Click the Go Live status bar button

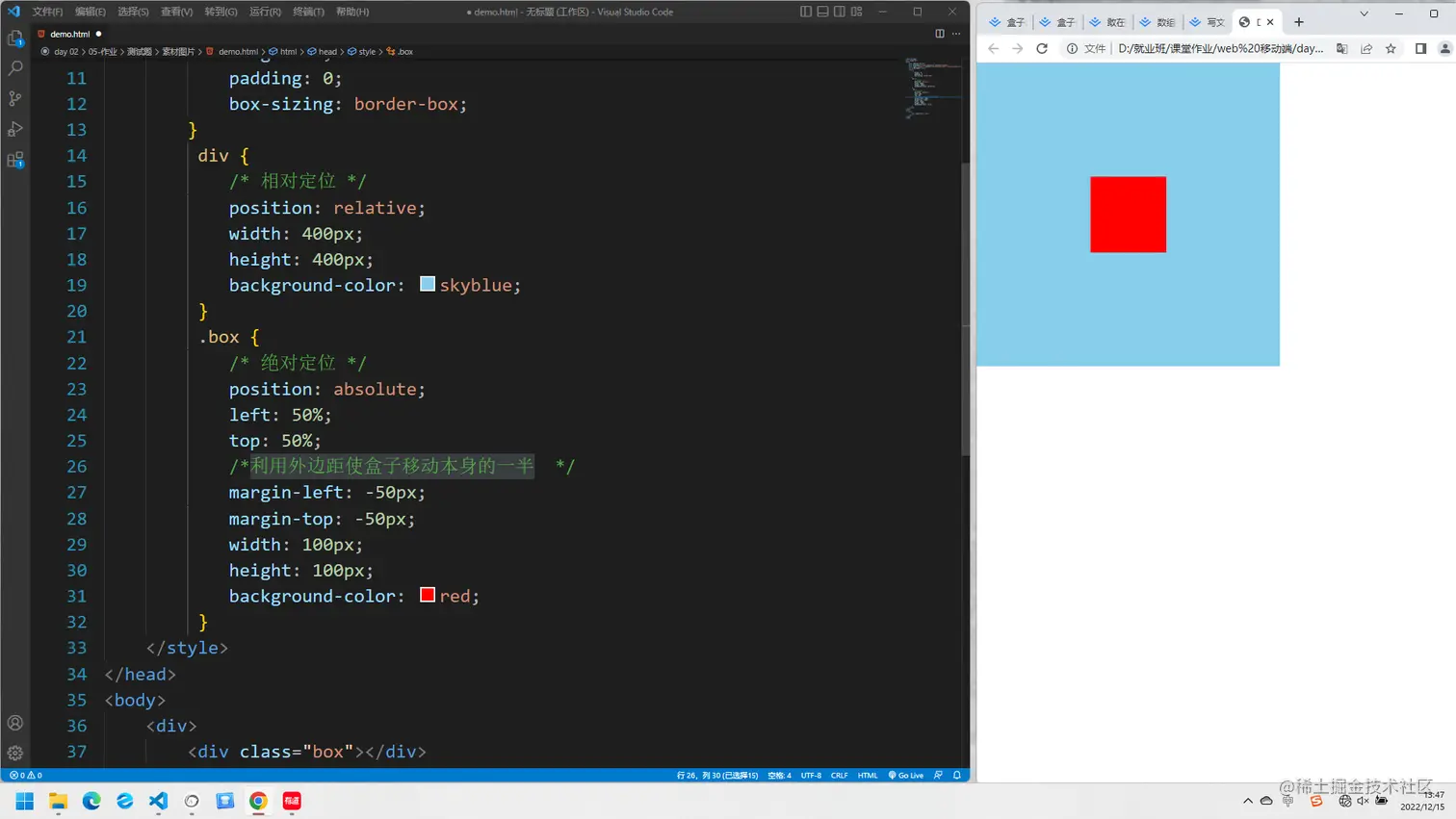[x=905, y=775]
